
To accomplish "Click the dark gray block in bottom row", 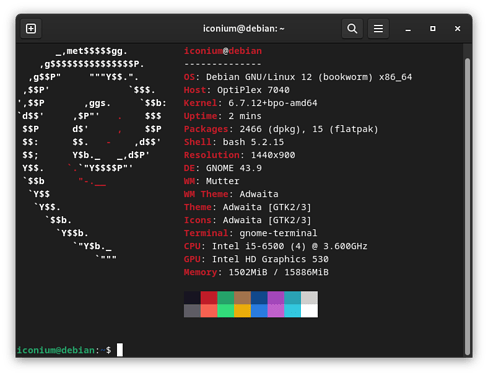I will [x=192, y=311].
